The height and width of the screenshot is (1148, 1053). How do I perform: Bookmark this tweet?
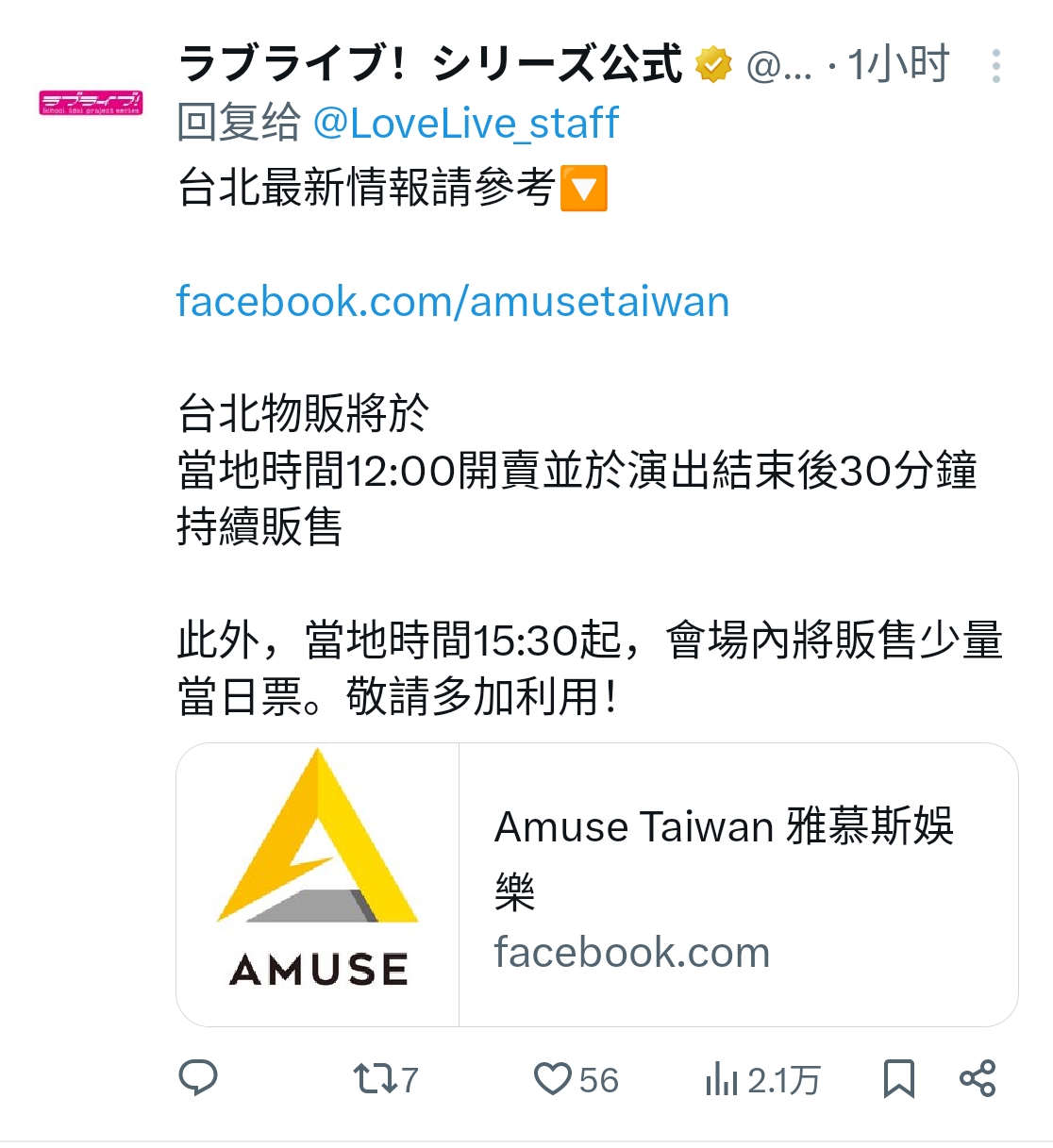tap(898, 1078)
